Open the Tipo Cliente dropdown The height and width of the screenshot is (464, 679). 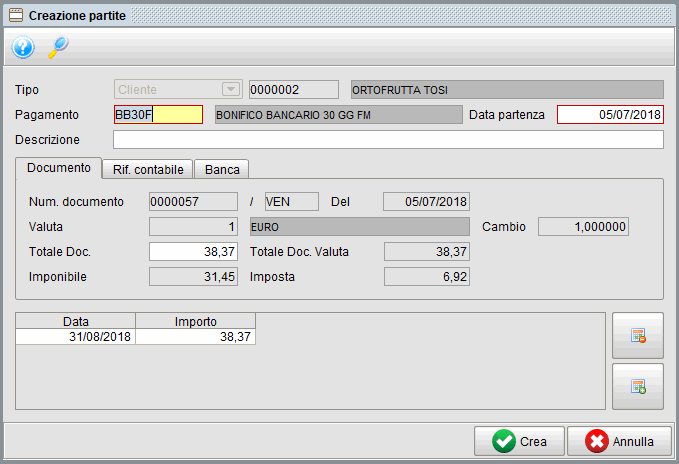point(178,90)
